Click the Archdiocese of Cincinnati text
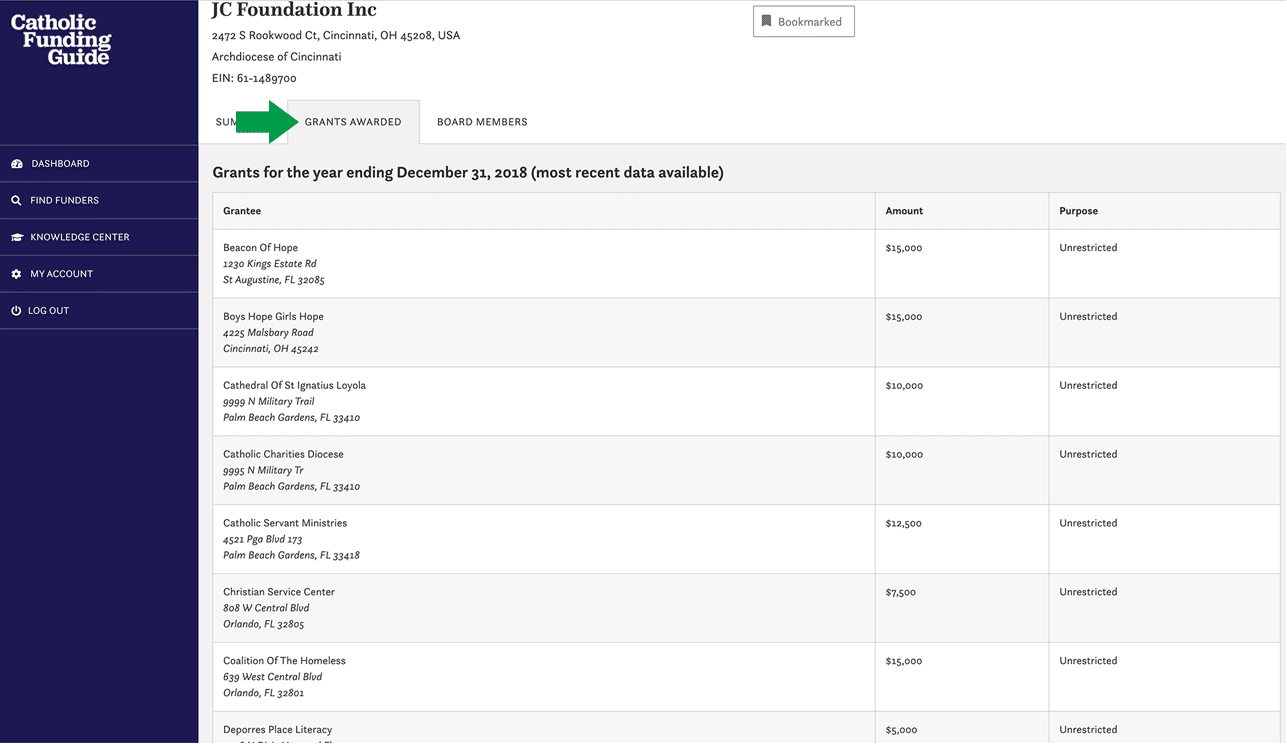Screen dimensions: 1287x744 (276, 57)
